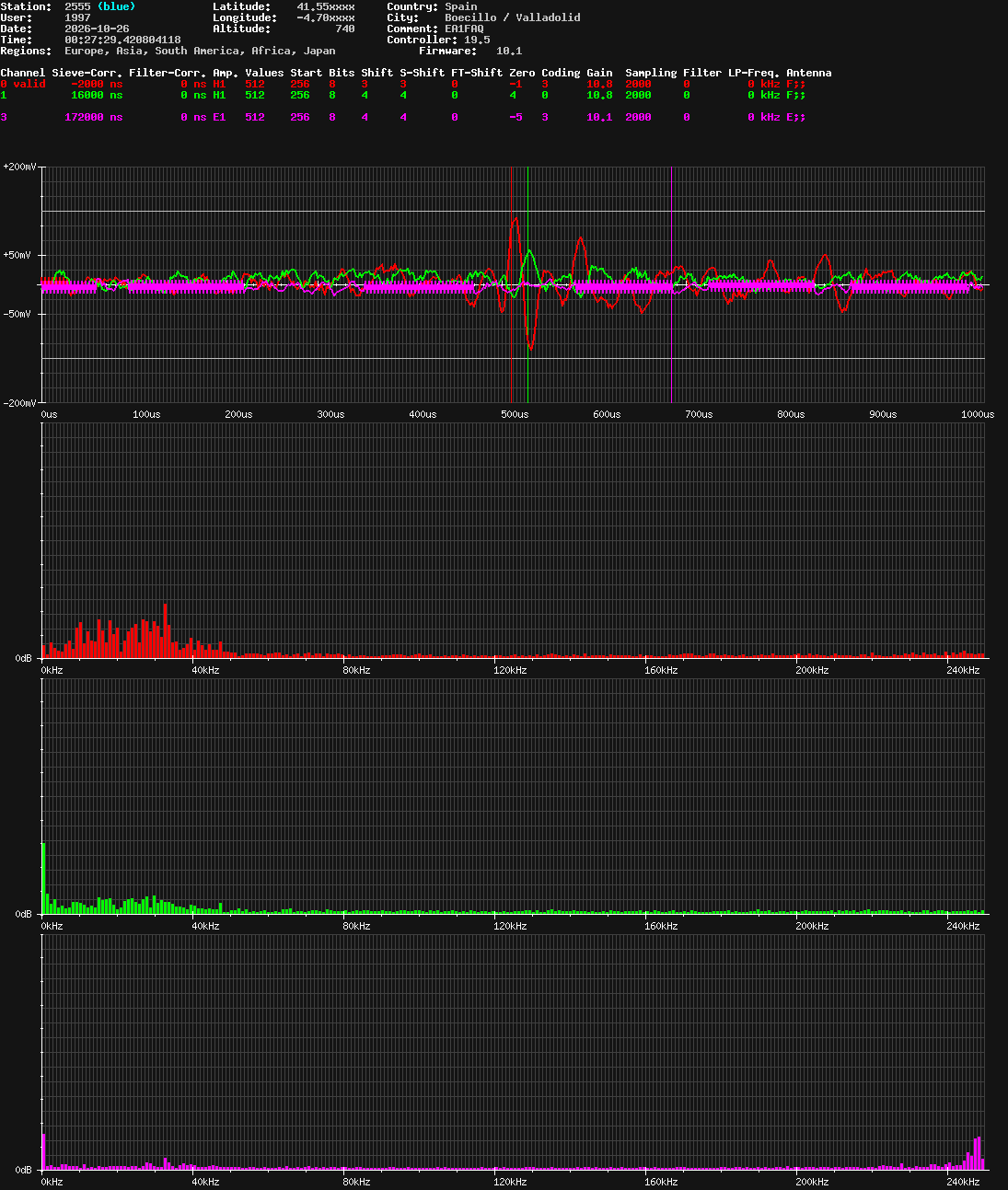1008x1190 pixels.
Task: Click the -200mV axis label
Action: point(19,403)
